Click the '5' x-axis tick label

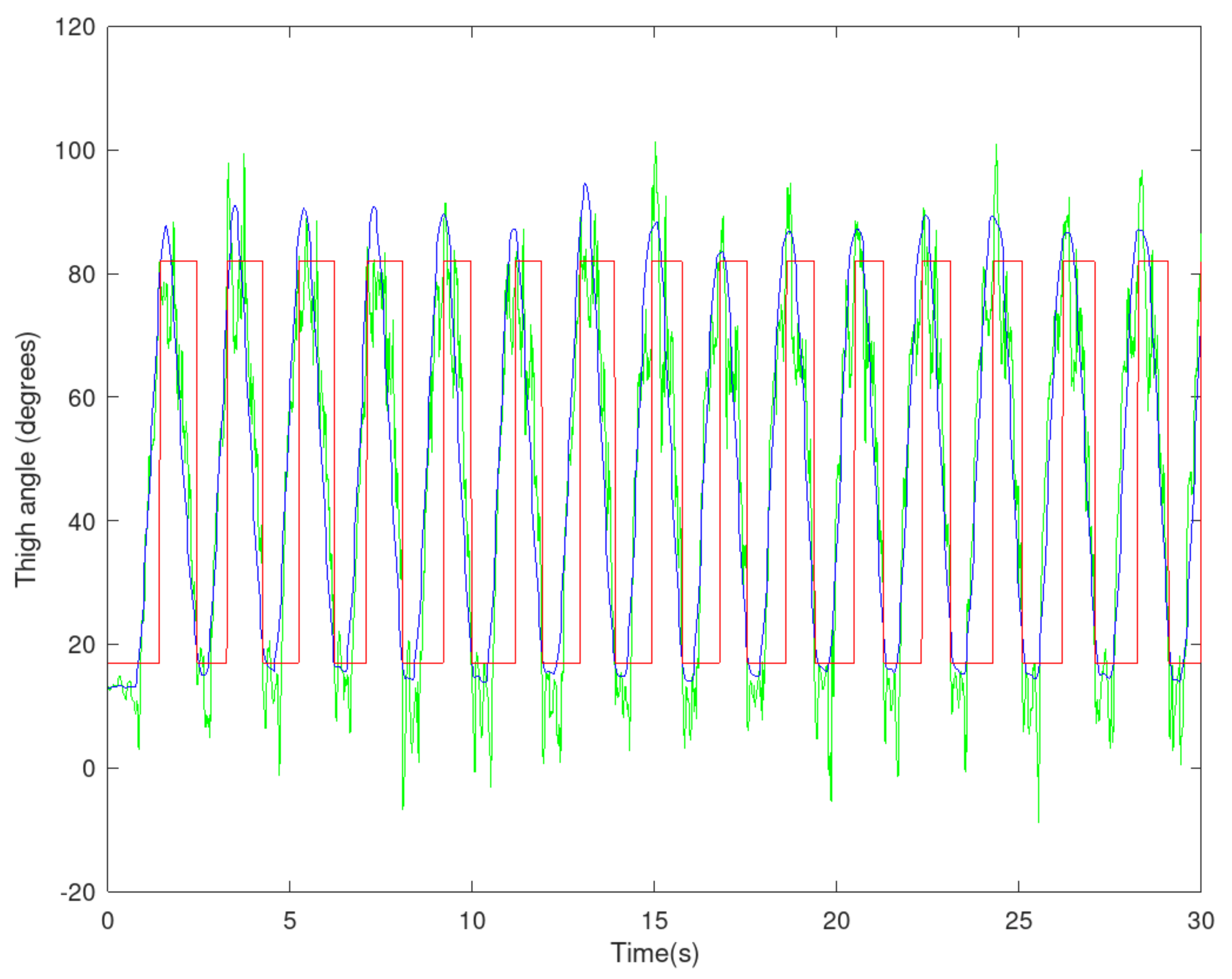290,921
